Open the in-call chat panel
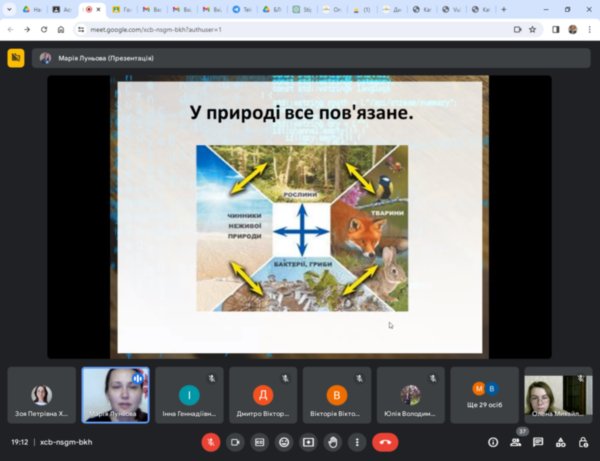The width and height of the screenshot is (600, 461). coord(538,441)
